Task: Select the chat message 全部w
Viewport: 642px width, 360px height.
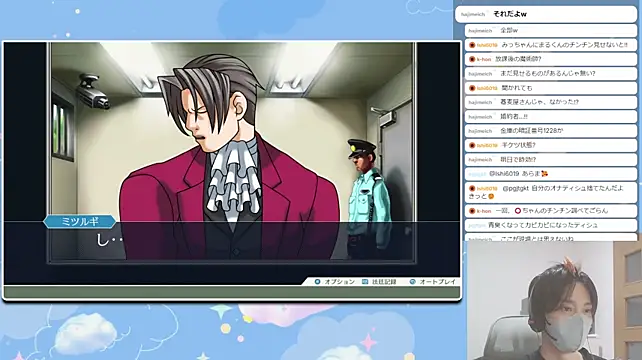Action: (x=551, y=30)
